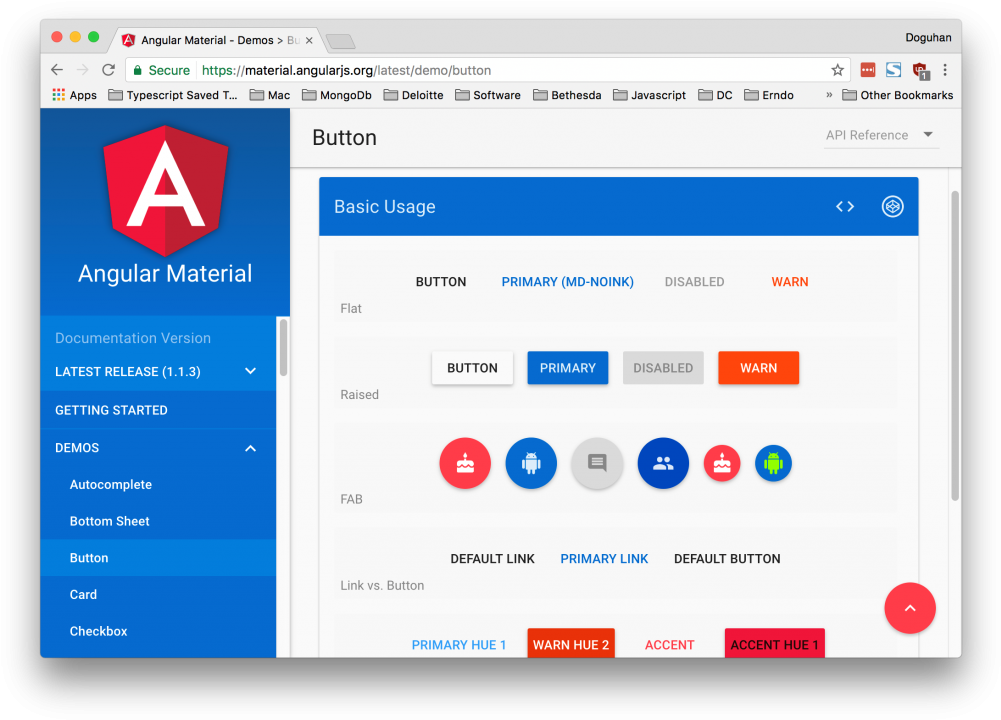Open the Deloitte bookmark folder

pyautogui.click(x=413, y=95)
